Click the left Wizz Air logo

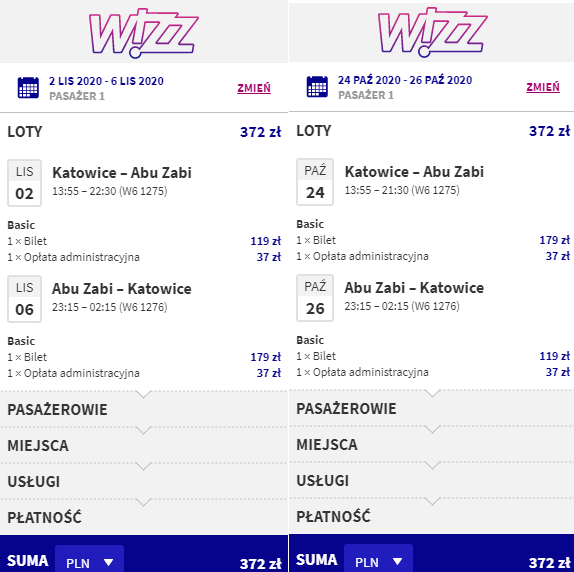pyautogui.click(x=144, y=33)
